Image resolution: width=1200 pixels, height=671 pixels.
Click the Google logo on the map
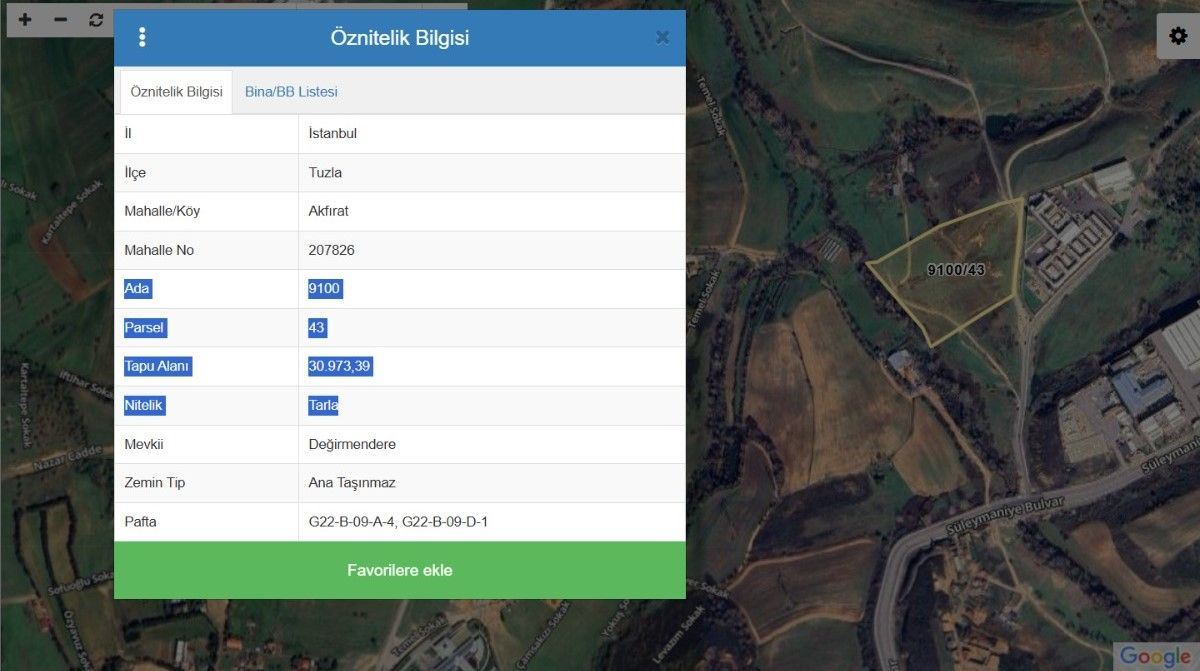click(1156, 656)
